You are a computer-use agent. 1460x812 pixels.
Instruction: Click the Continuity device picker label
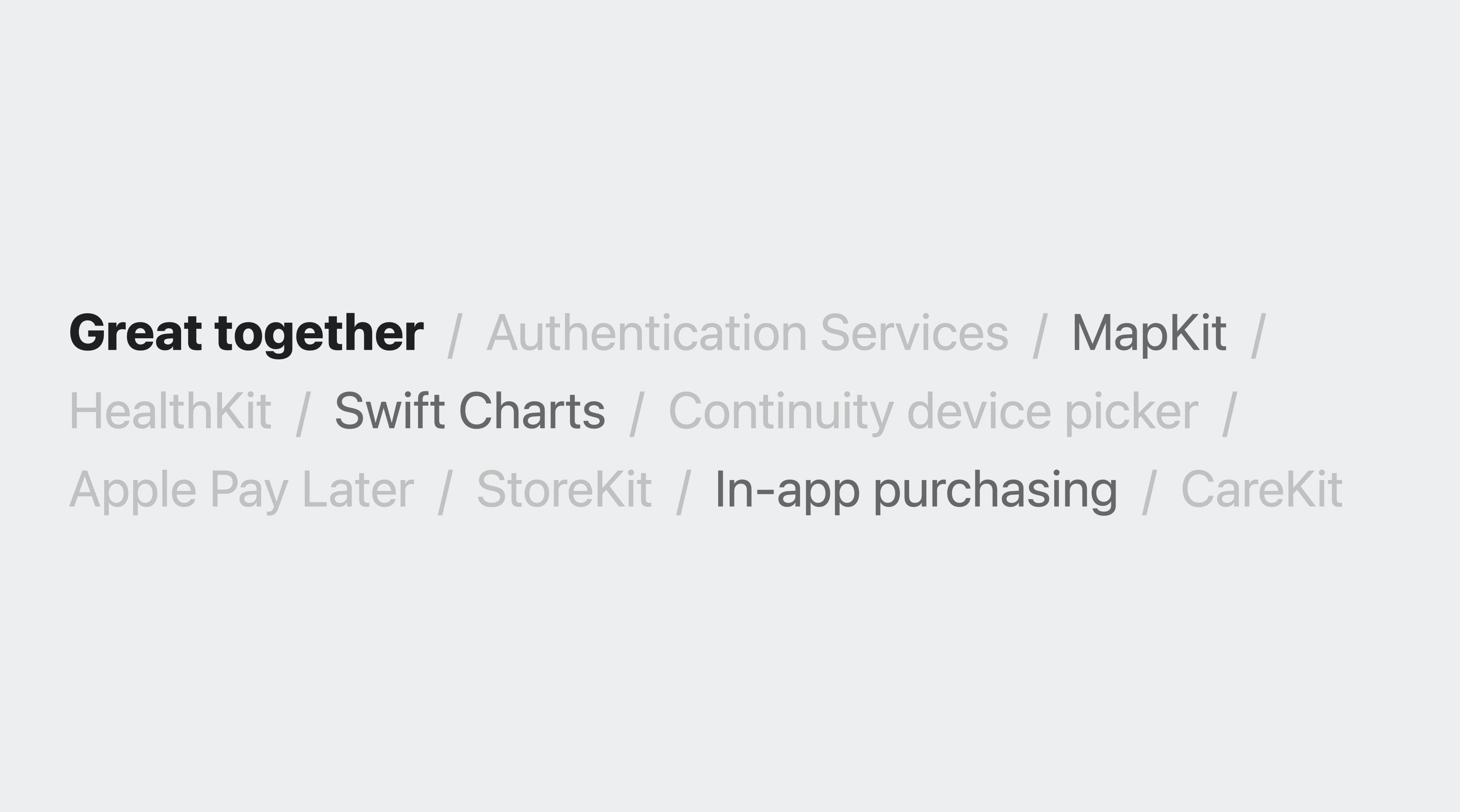tap(933, 413)
